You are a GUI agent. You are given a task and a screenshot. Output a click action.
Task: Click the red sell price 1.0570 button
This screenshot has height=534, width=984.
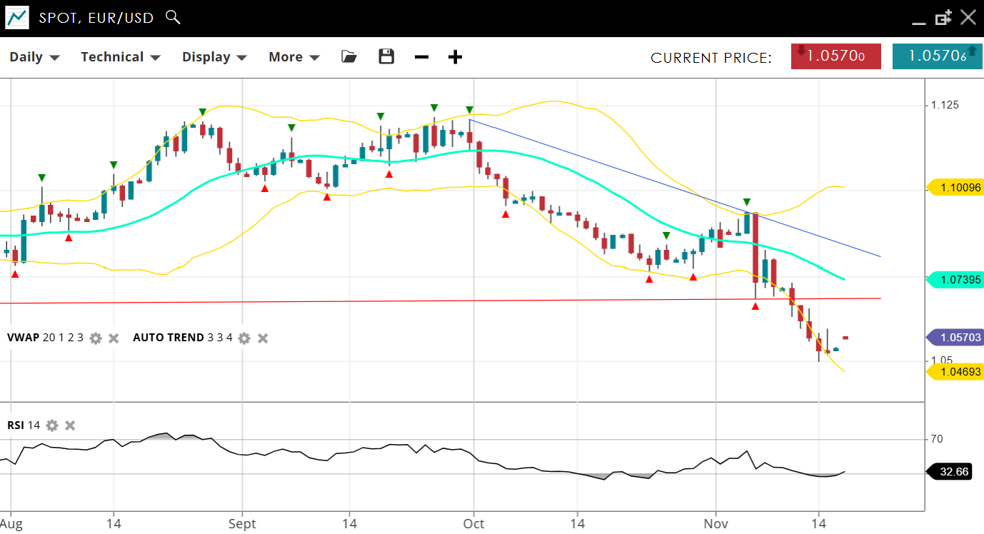835,57
